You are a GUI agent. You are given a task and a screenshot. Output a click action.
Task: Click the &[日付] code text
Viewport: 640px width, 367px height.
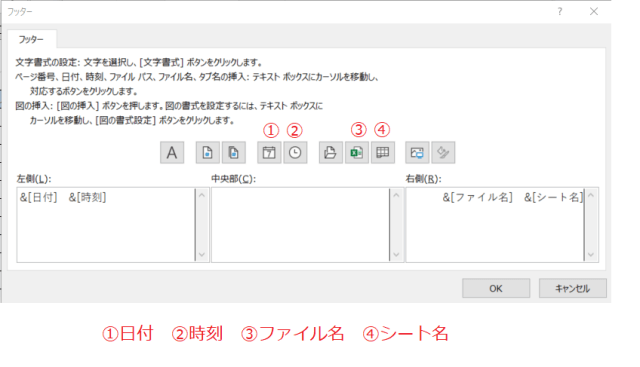tap(38, 198)
